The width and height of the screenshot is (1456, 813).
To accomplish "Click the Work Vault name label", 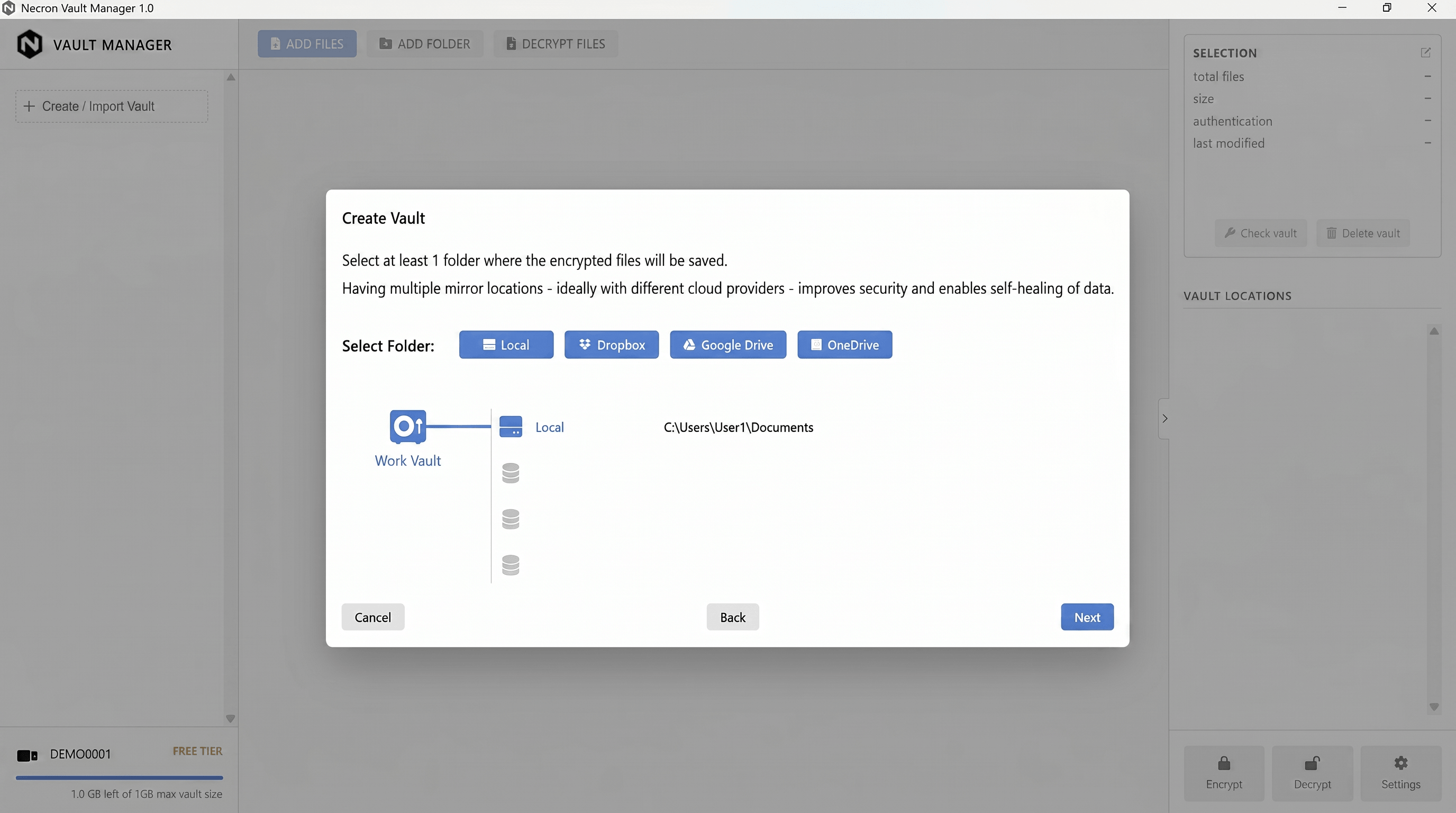I will point(407,460).
